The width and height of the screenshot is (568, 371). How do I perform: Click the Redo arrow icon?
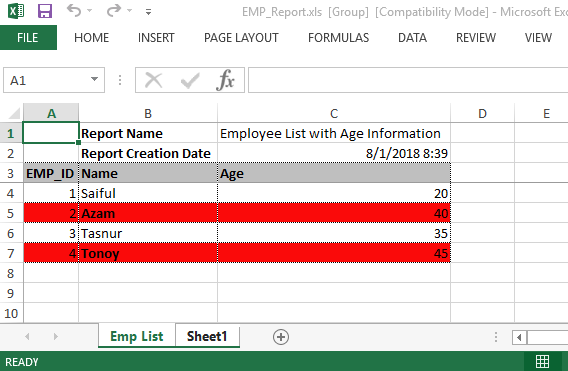pos(114,11)
